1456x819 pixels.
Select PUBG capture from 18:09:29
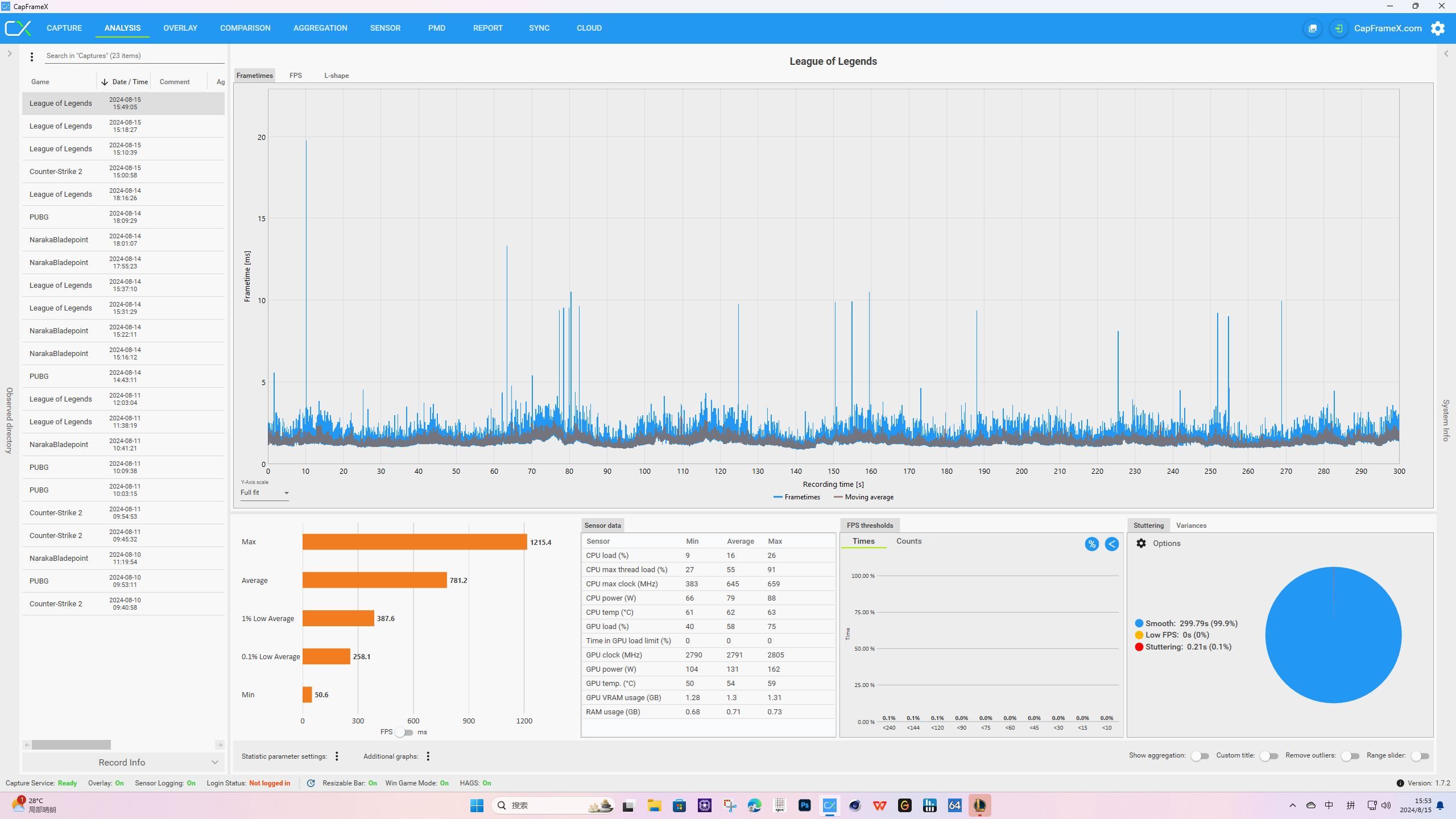(x=123, y=217)
